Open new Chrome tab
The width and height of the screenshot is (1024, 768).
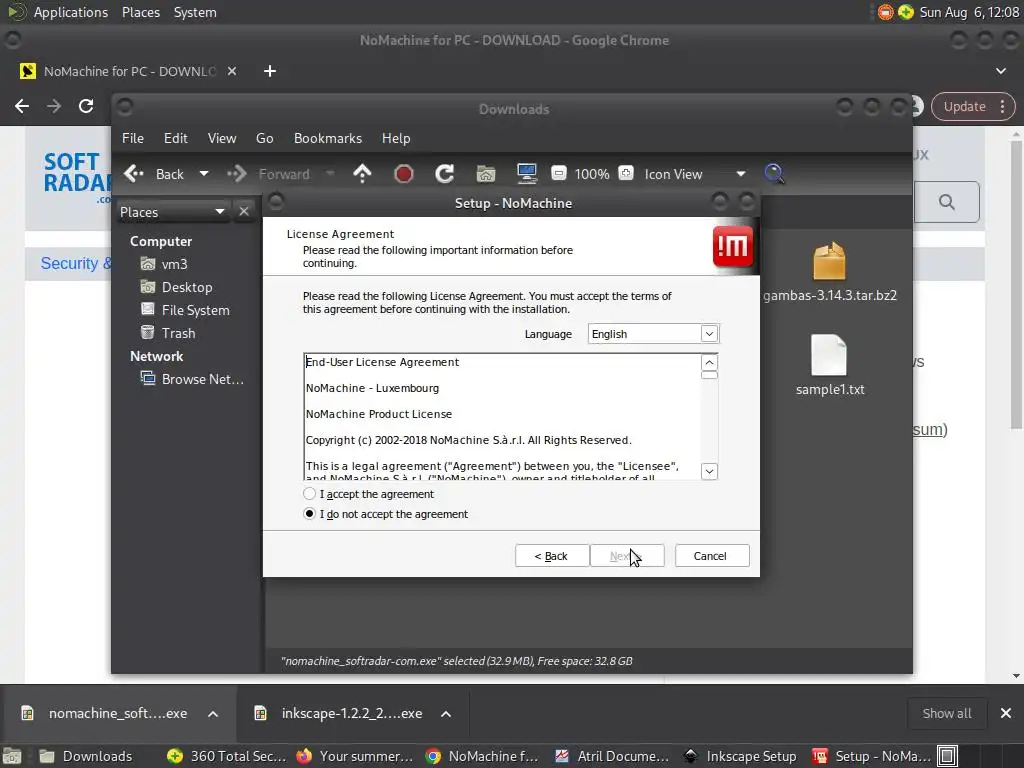pyautogui.click(x=270, y=71)
